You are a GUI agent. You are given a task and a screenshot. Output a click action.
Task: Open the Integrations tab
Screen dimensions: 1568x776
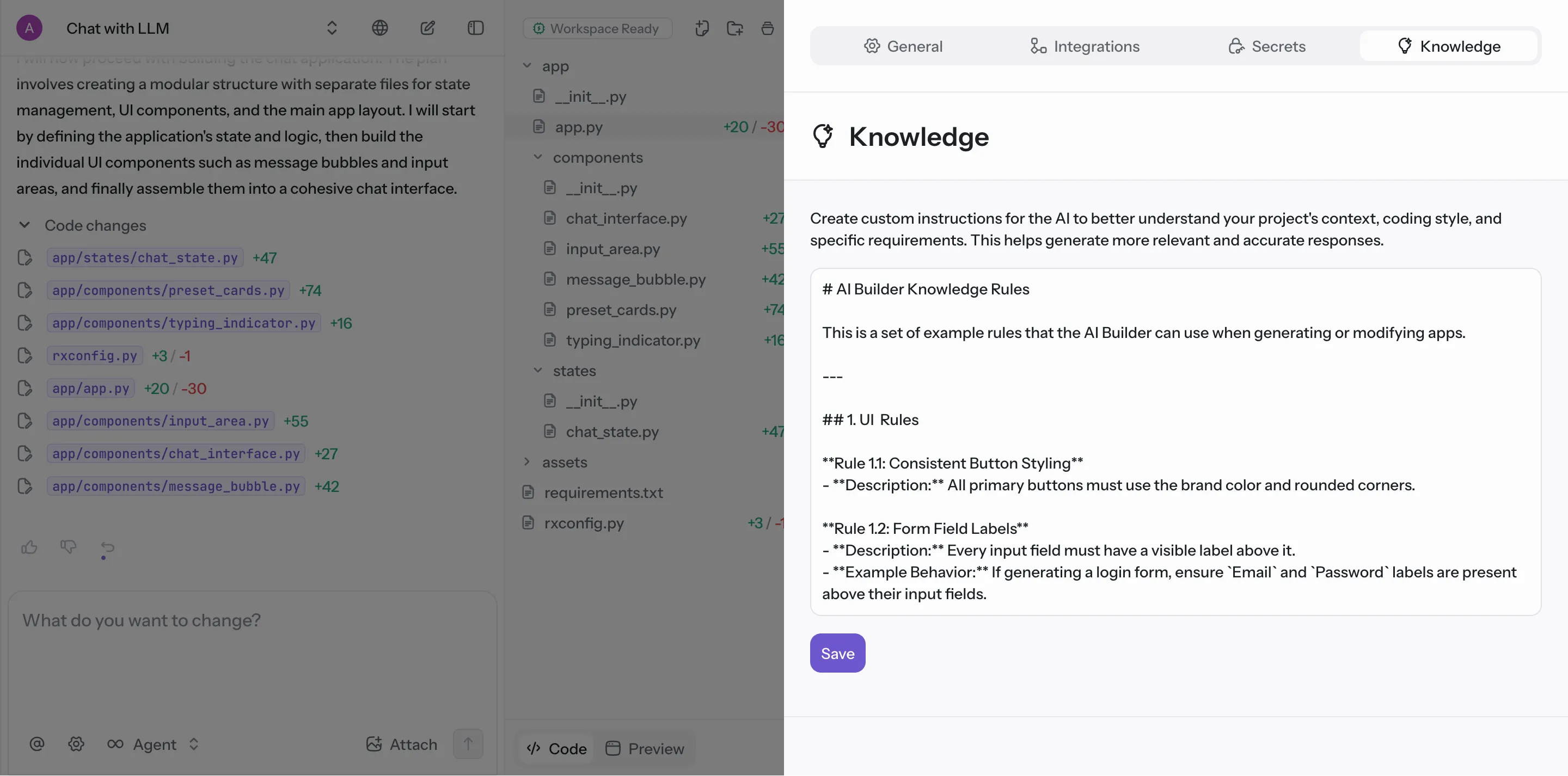tap(1085, 46)
